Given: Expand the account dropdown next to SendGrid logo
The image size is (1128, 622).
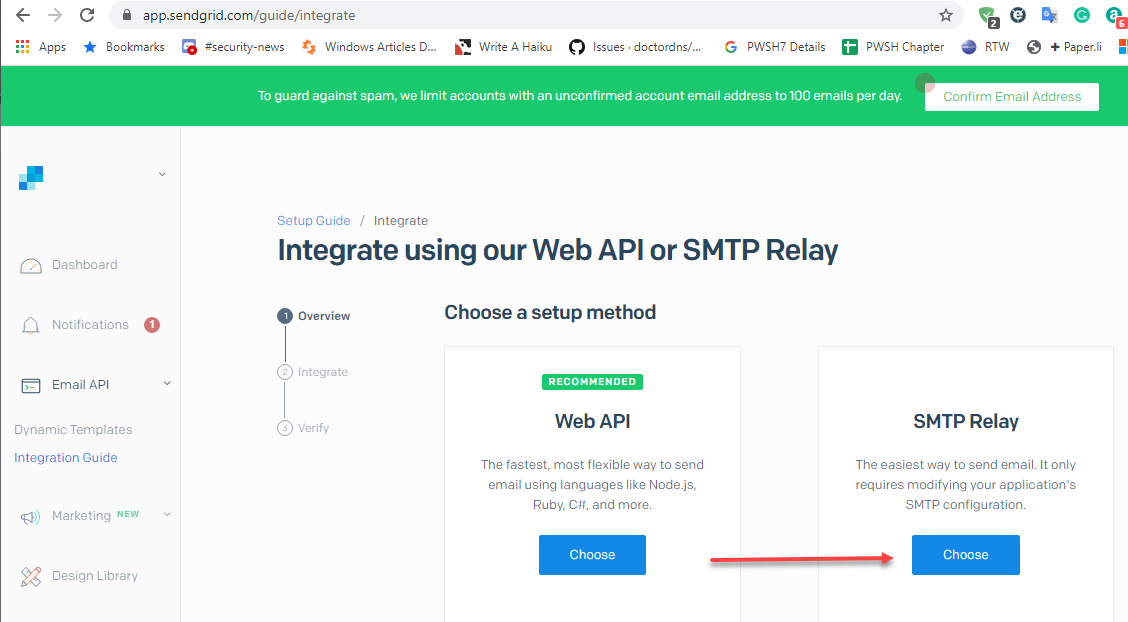Looking at the screenshot, I should (162, 173).
